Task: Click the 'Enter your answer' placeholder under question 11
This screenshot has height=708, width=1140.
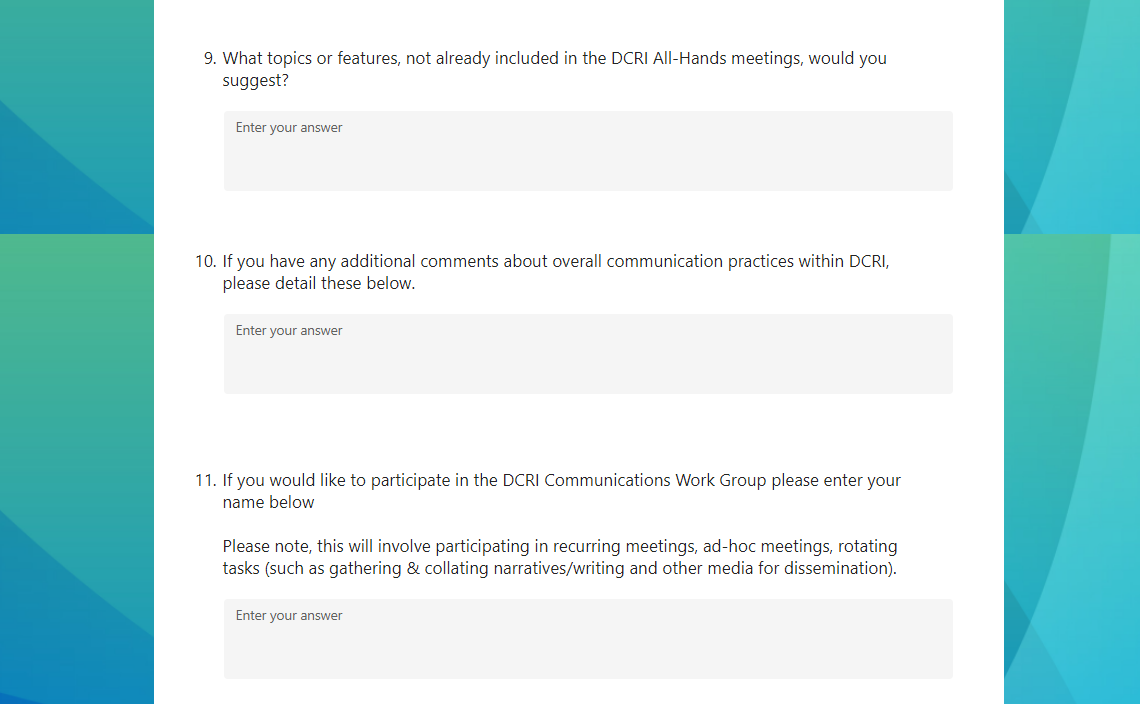Action: tap(289, 616)
